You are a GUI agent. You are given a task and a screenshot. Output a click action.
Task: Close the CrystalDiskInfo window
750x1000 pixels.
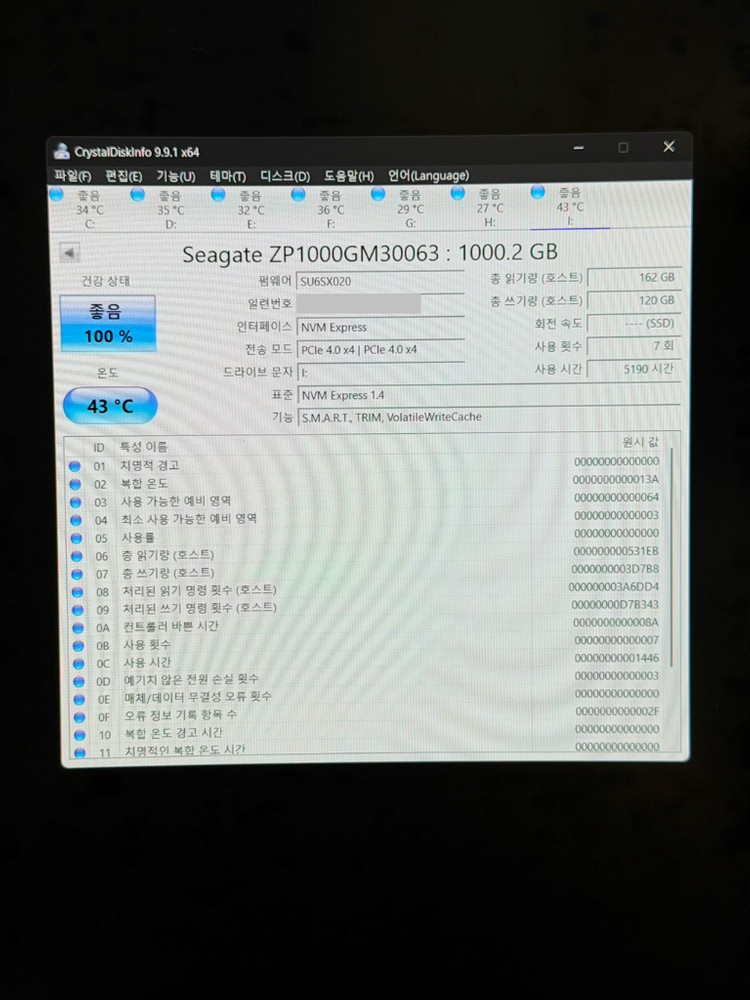[668, 147]
